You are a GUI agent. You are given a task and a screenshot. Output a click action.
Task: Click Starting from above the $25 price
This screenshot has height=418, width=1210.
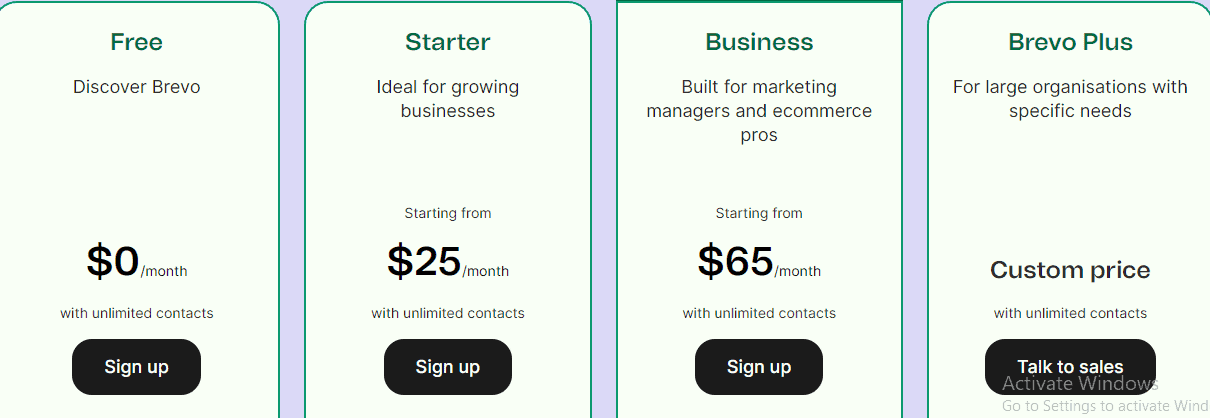[x=448, y=213]
